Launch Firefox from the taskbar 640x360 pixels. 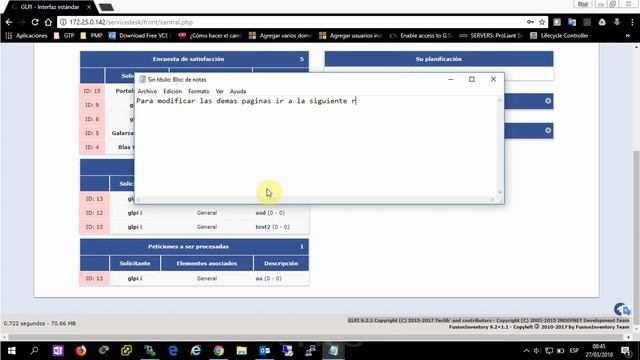point(81,351)
